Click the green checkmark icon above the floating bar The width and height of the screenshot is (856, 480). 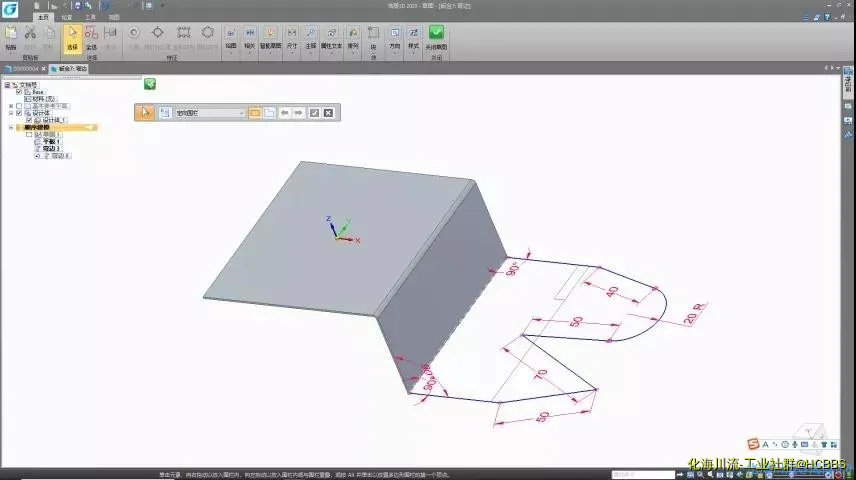tap(150, 84)
